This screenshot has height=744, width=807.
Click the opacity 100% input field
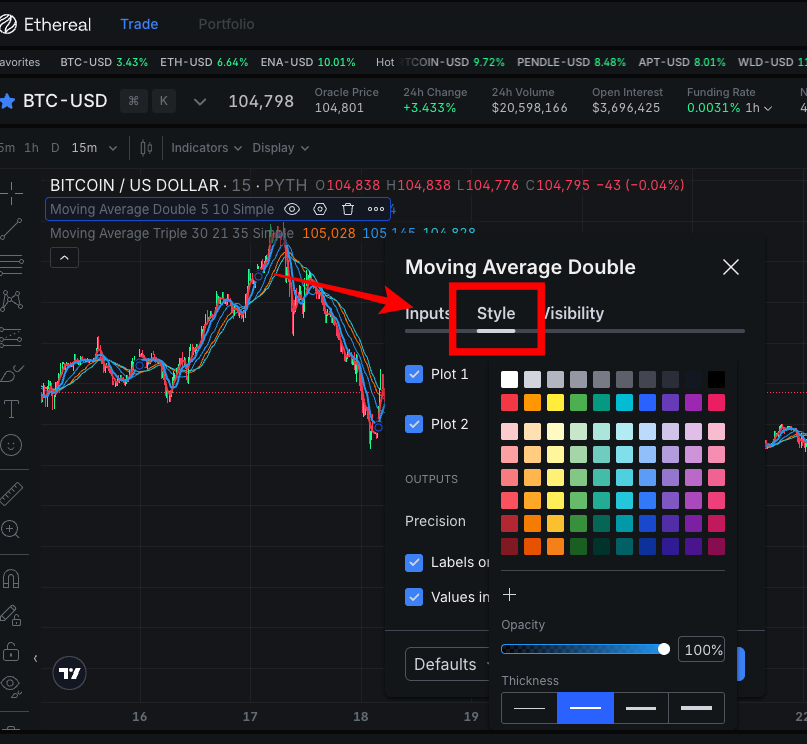701,649
